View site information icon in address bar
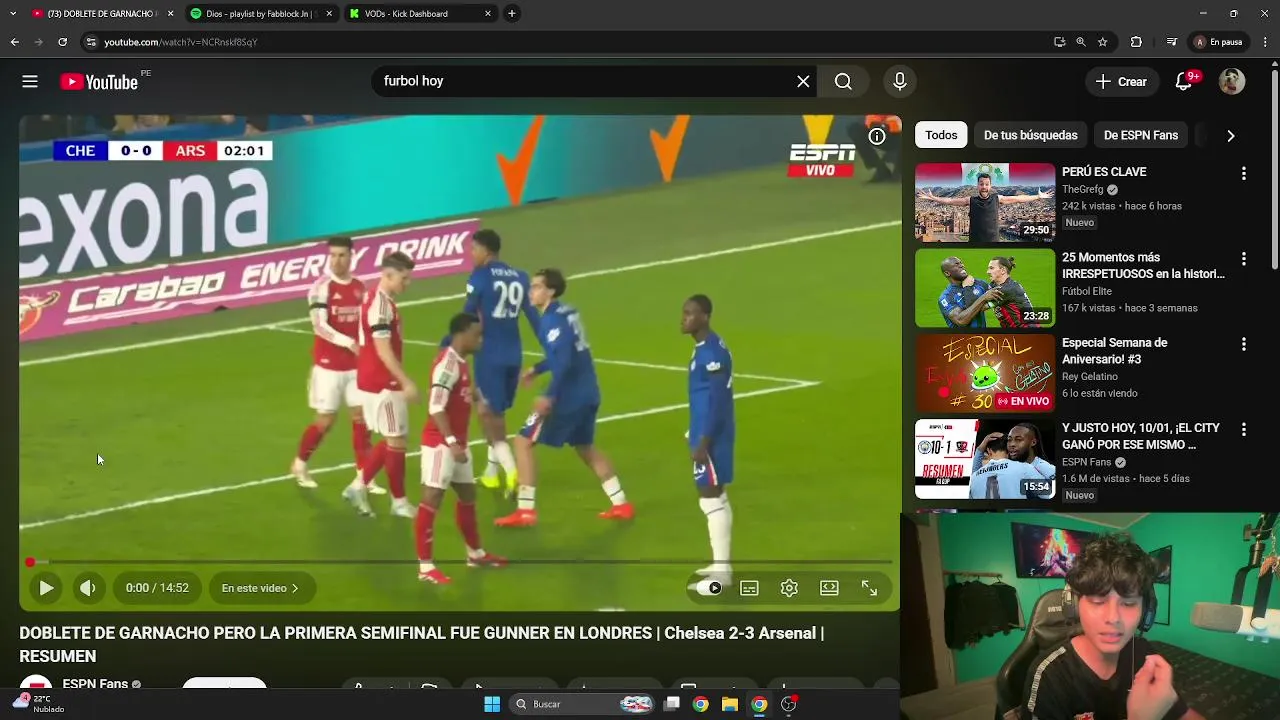The image size is (1280, 720). click(x=91, y=42)
